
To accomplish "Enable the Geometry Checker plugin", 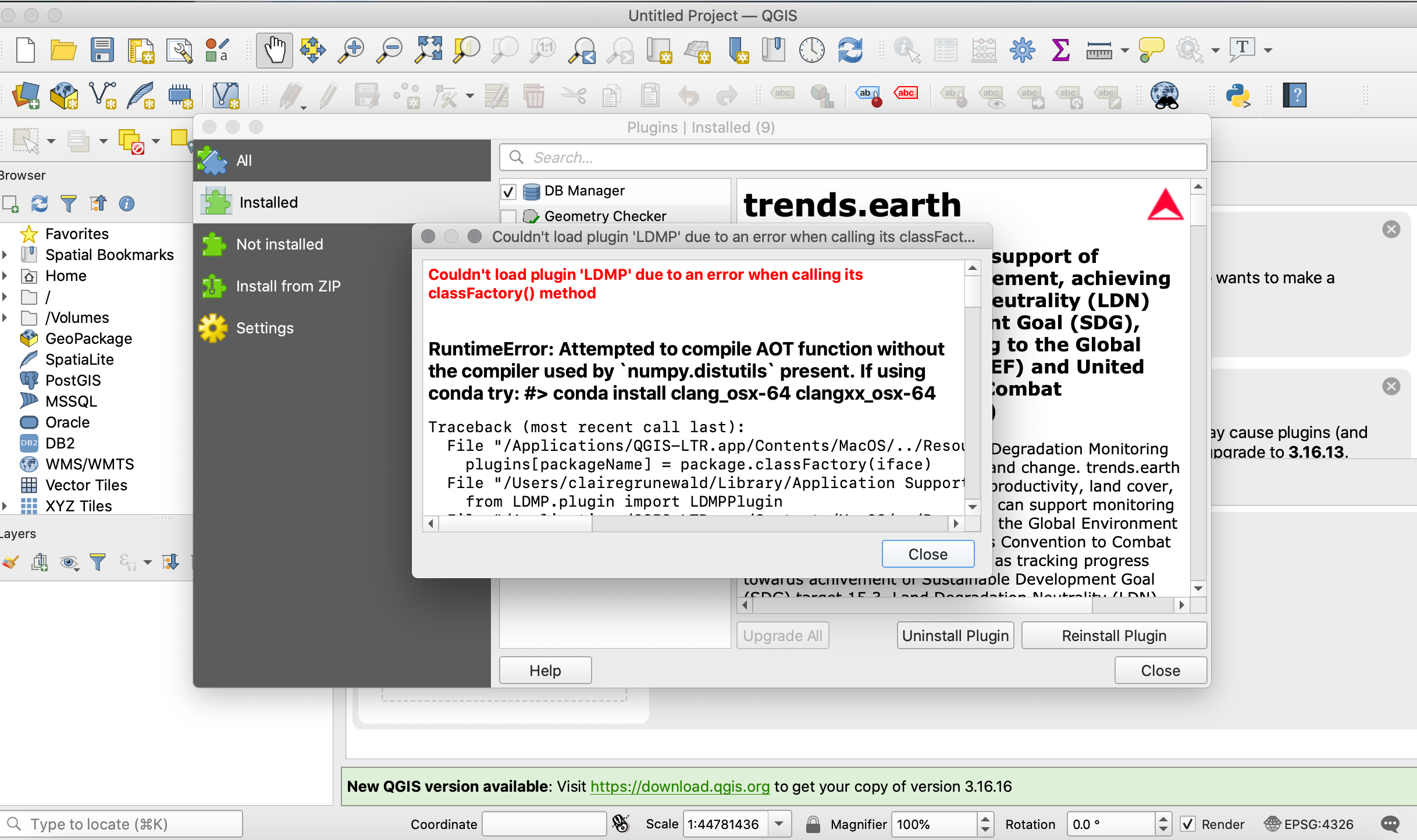I will [x=508, y=216].
